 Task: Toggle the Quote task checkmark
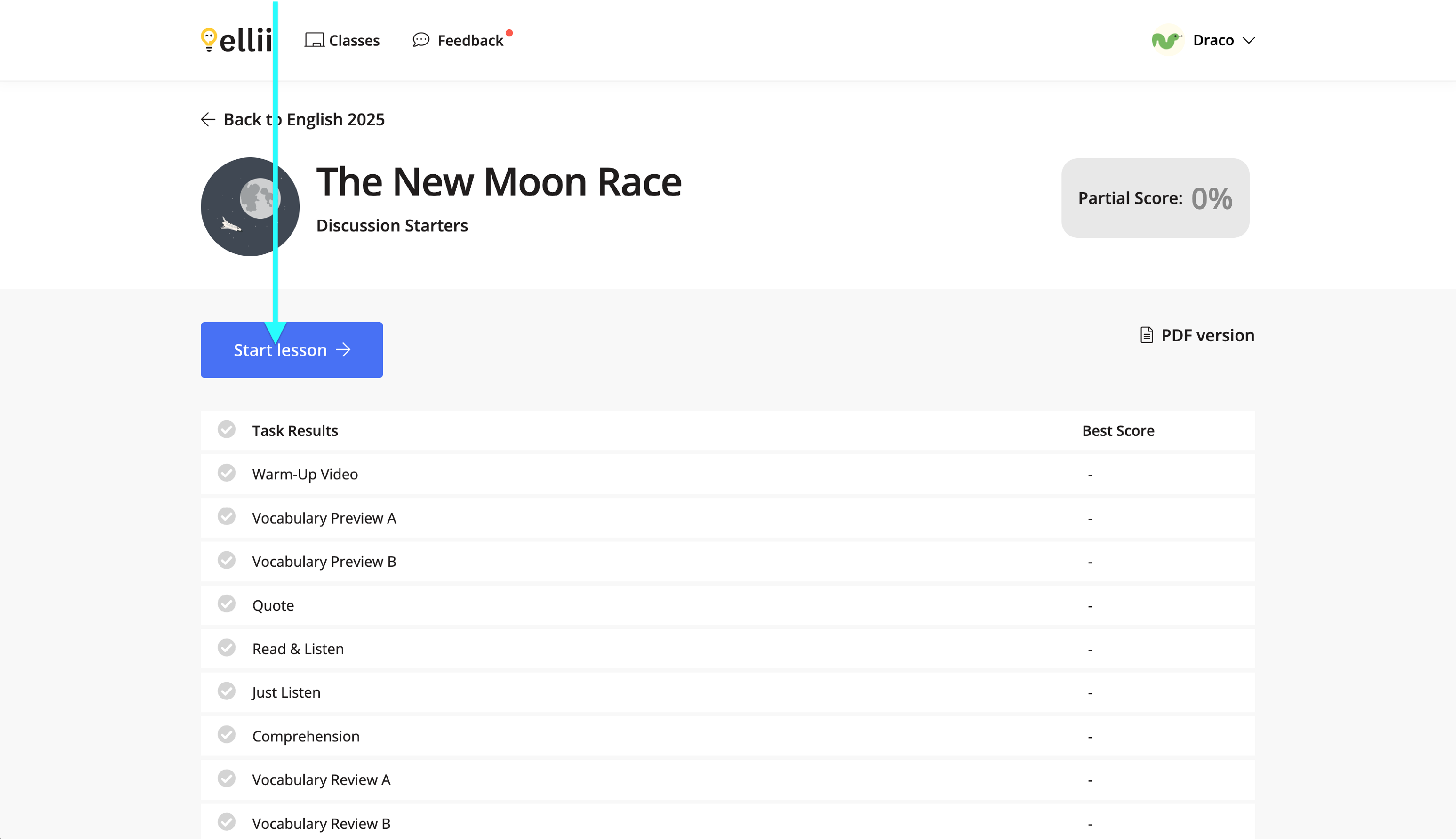pyautogui.click(x=227, y=605)
